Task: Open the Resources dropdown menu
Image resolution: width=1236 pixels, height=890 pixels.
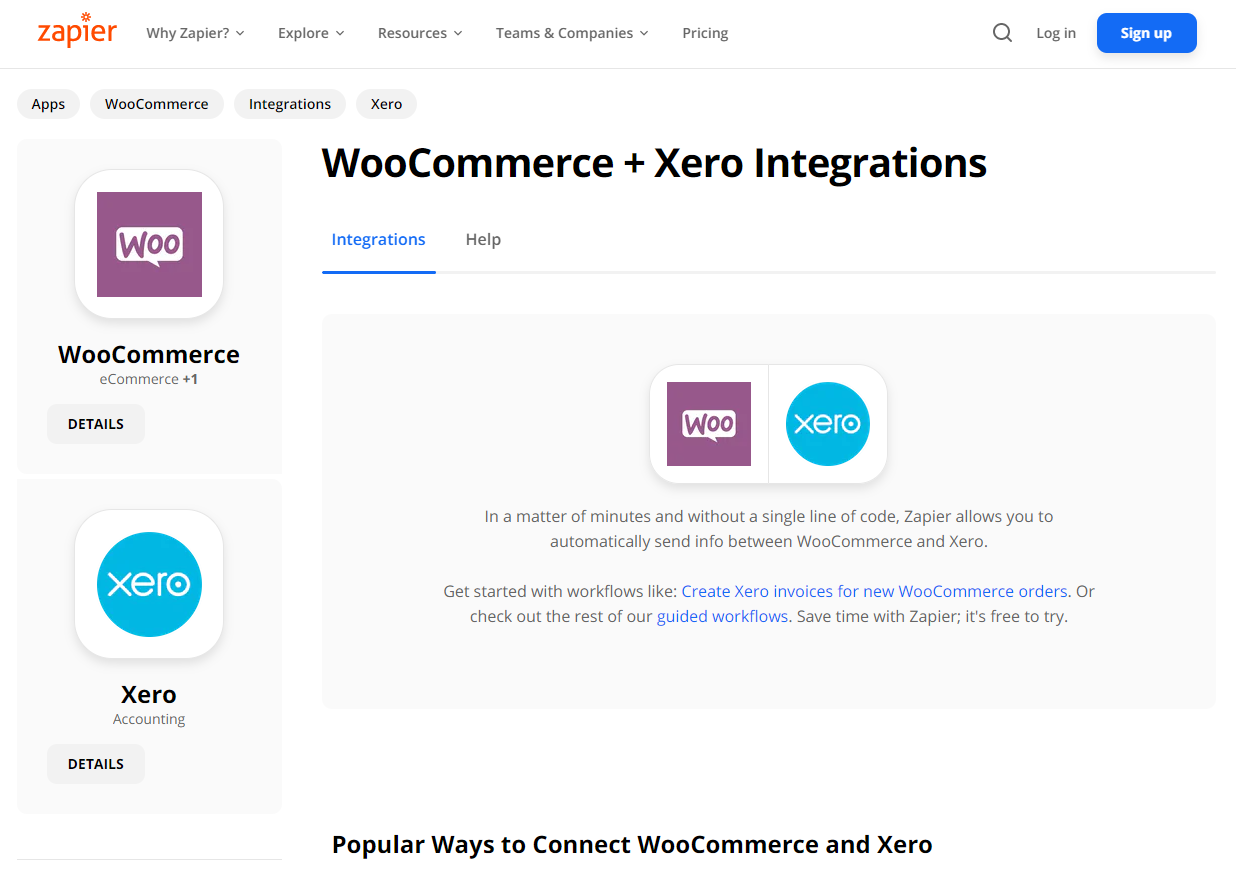Action: (420, 33)
